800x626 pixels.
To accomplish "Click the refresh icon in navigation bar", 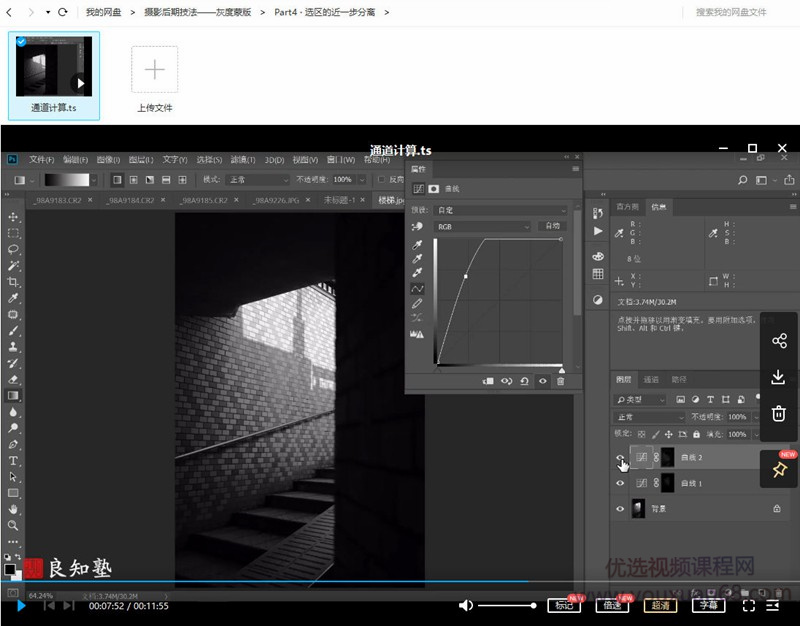I will click(63, 12).
